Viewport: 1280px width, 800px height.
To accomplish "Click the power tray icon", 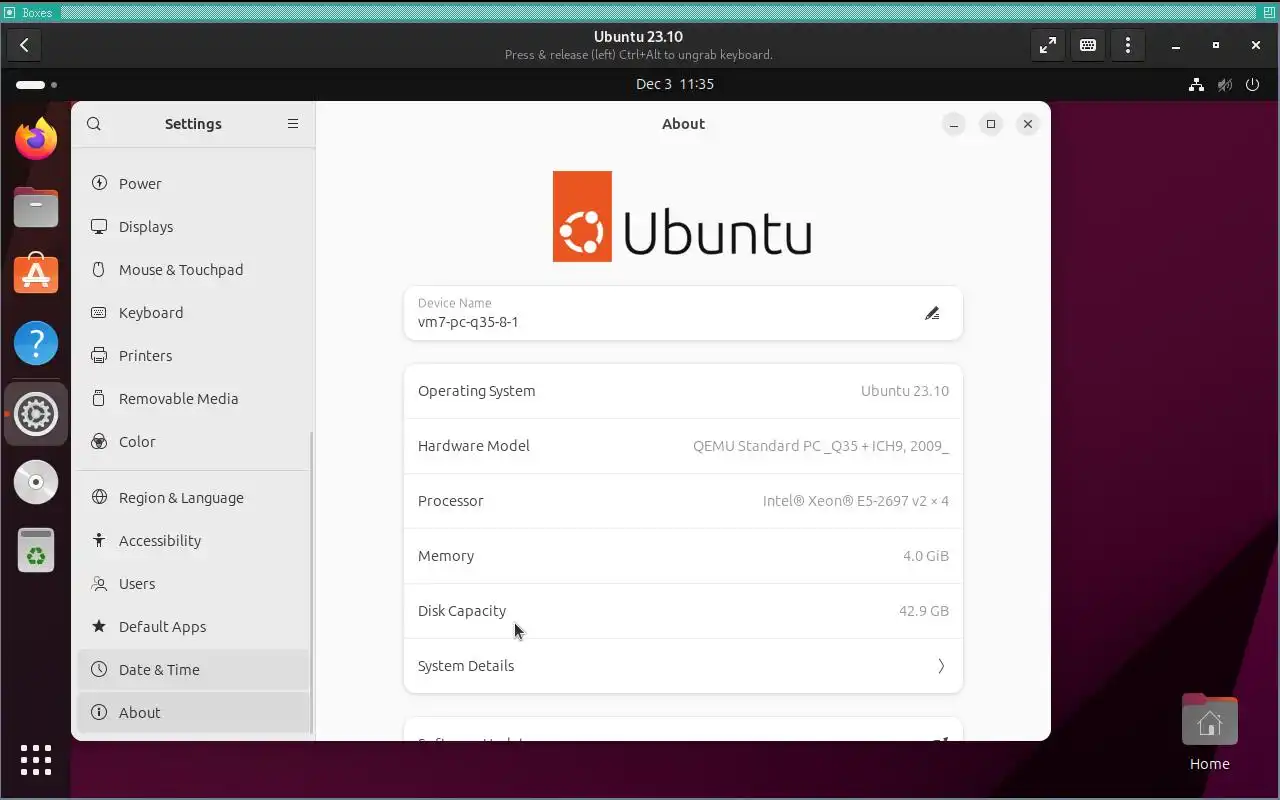I will tap(1252, 85).
